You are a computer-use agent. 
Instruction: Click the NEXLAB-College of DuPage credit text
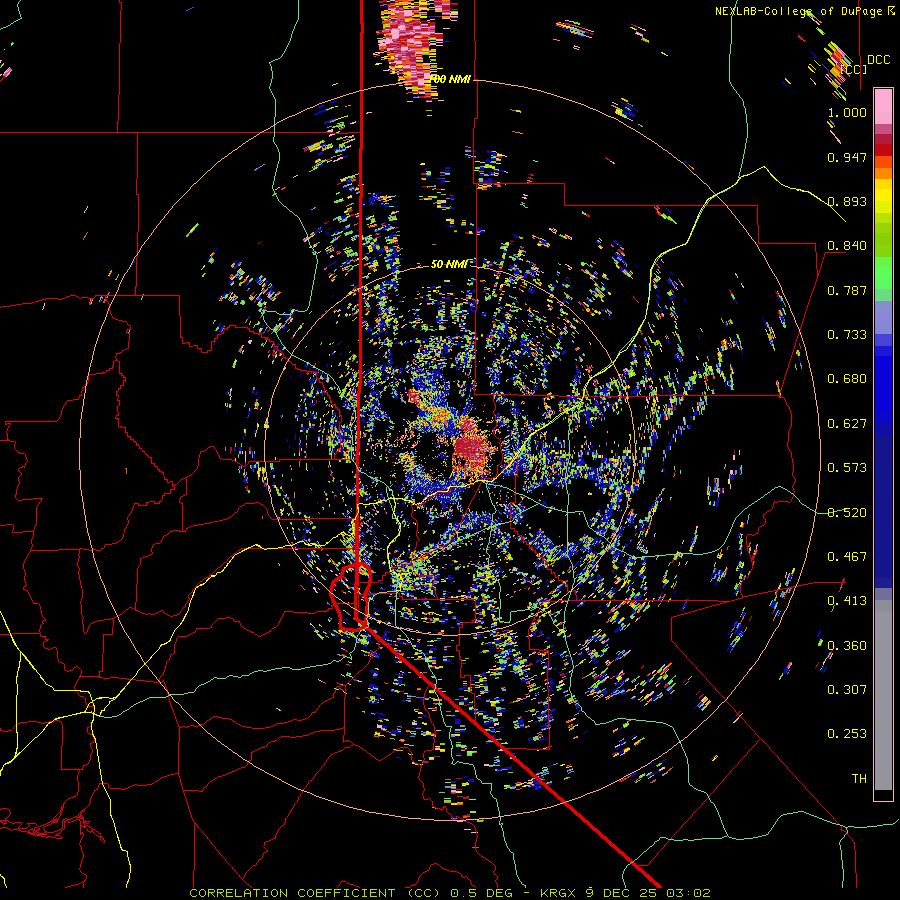pyautogui.click(x=804, y=11)
